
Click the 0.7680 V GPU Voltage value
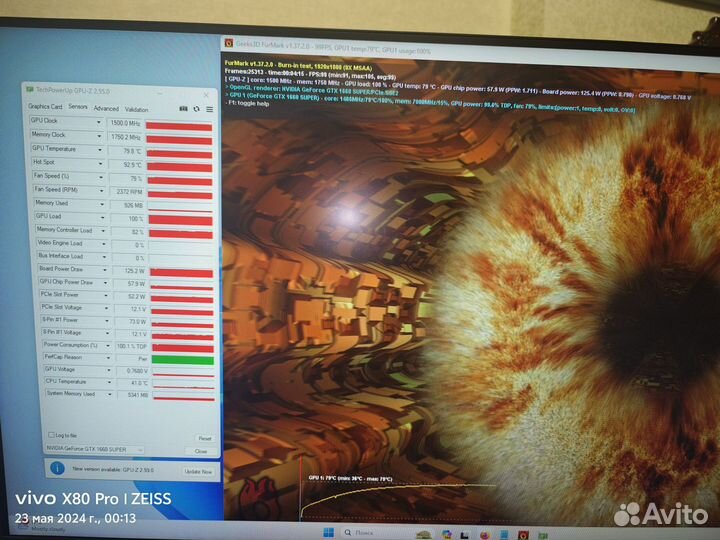138,371
